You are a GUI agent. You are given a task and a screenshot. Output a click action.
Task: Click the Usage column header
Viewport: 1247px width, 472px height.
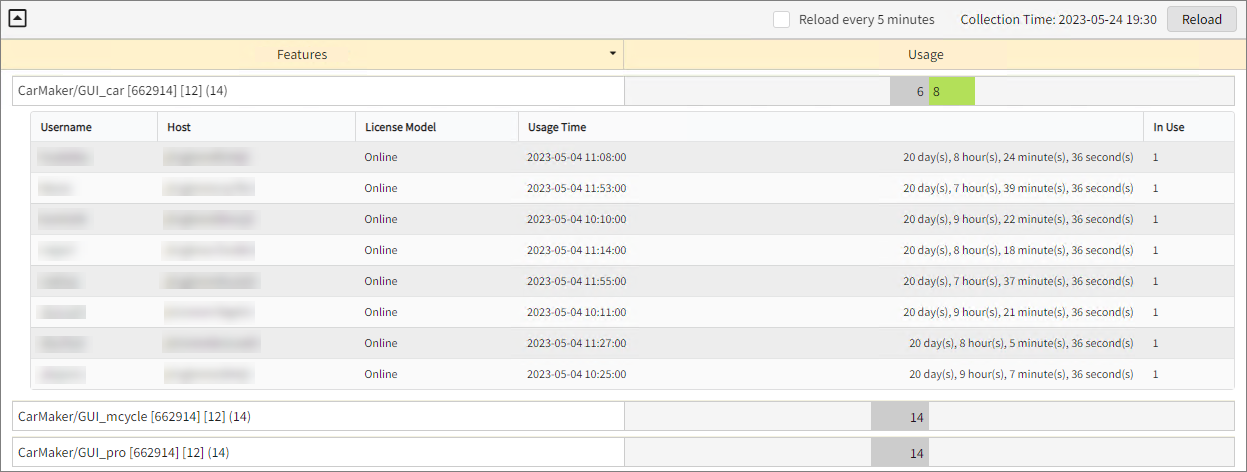pyautogui.click(x=925, y=54)
